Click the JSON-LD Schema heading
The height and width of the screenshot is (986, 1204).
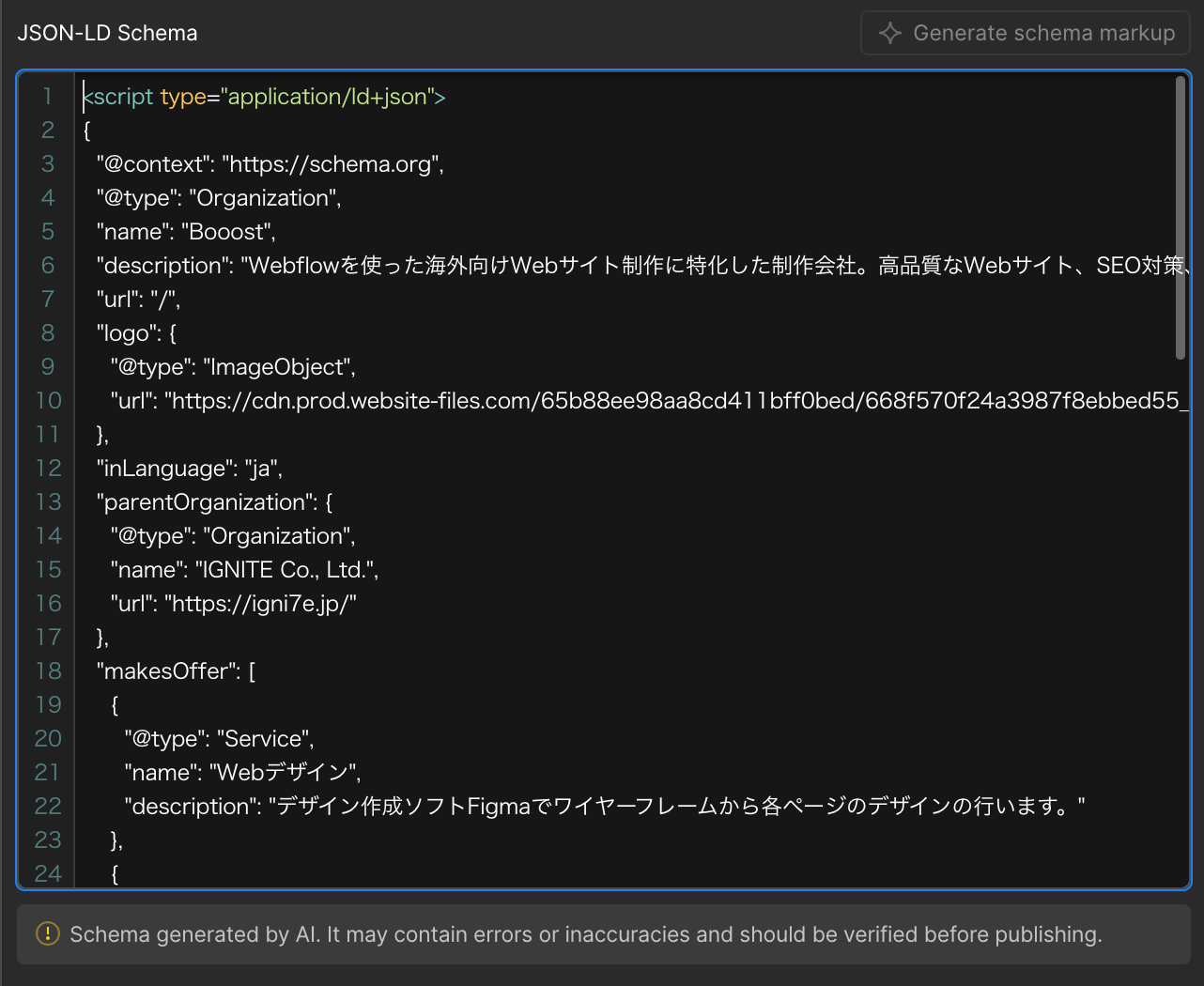coord(107,33)
